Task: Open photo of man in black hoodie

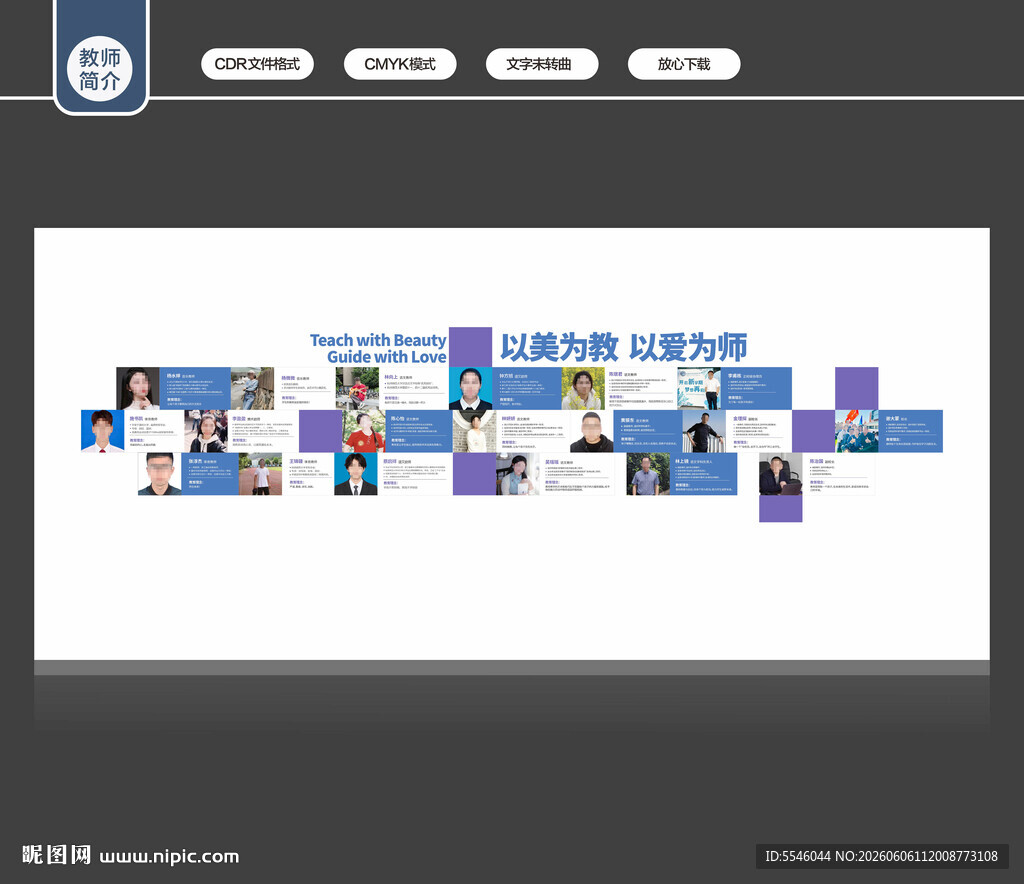Action: click(x=592, y=431)
